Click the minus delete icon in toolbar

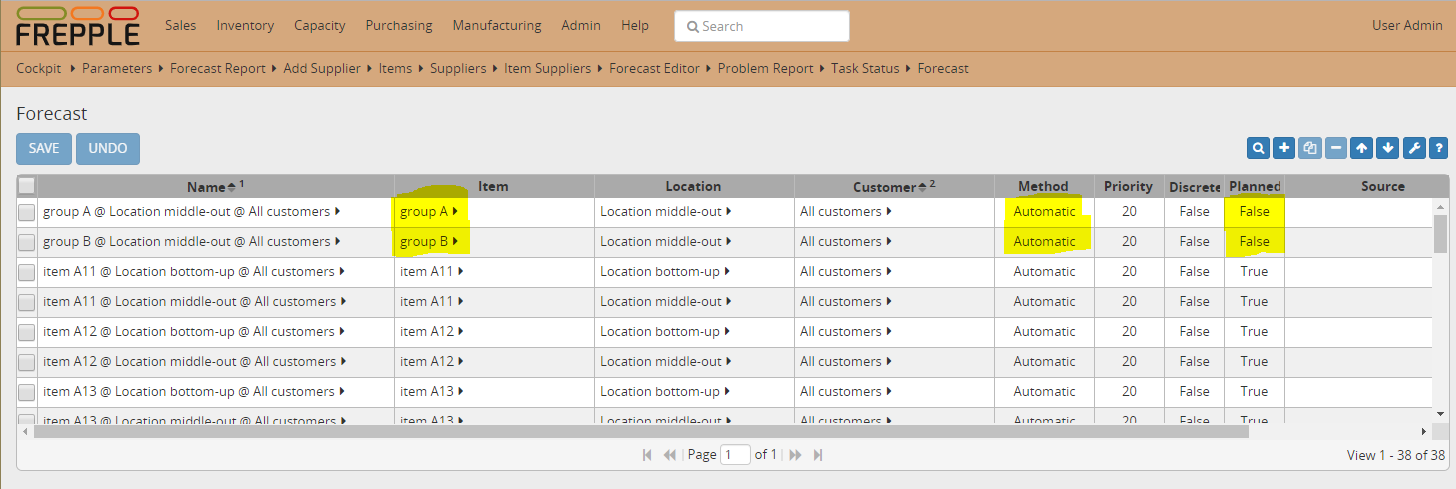tap(1336, 148)
